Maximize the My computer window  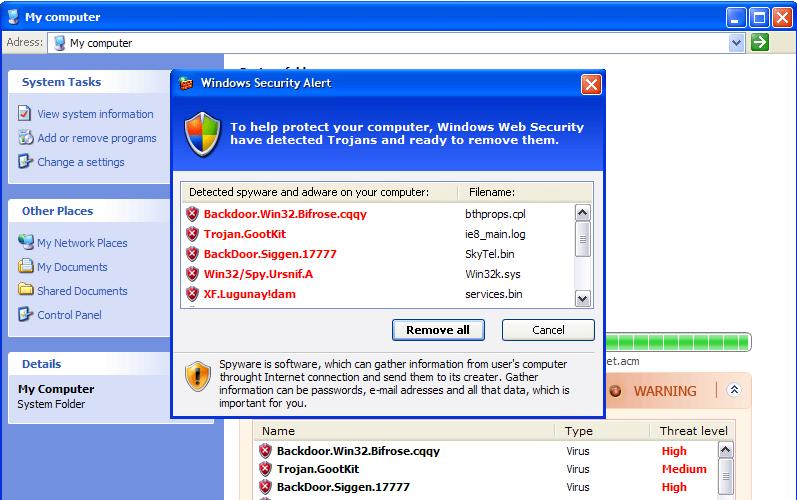click(x=759, y=18)
